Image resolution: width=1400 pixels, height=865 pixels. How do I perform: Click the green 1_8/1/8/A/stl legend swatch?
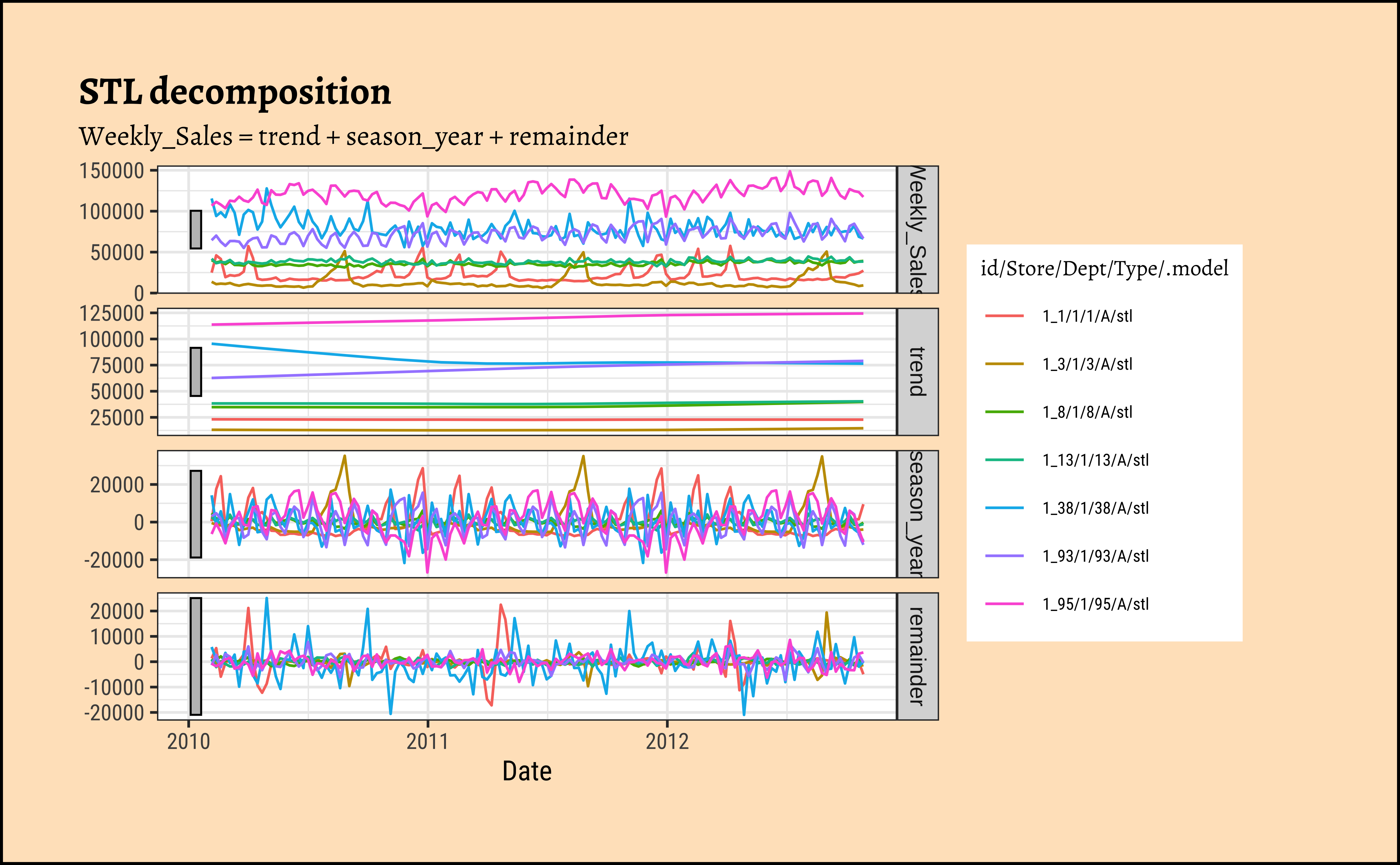[x=1004, y=412]
